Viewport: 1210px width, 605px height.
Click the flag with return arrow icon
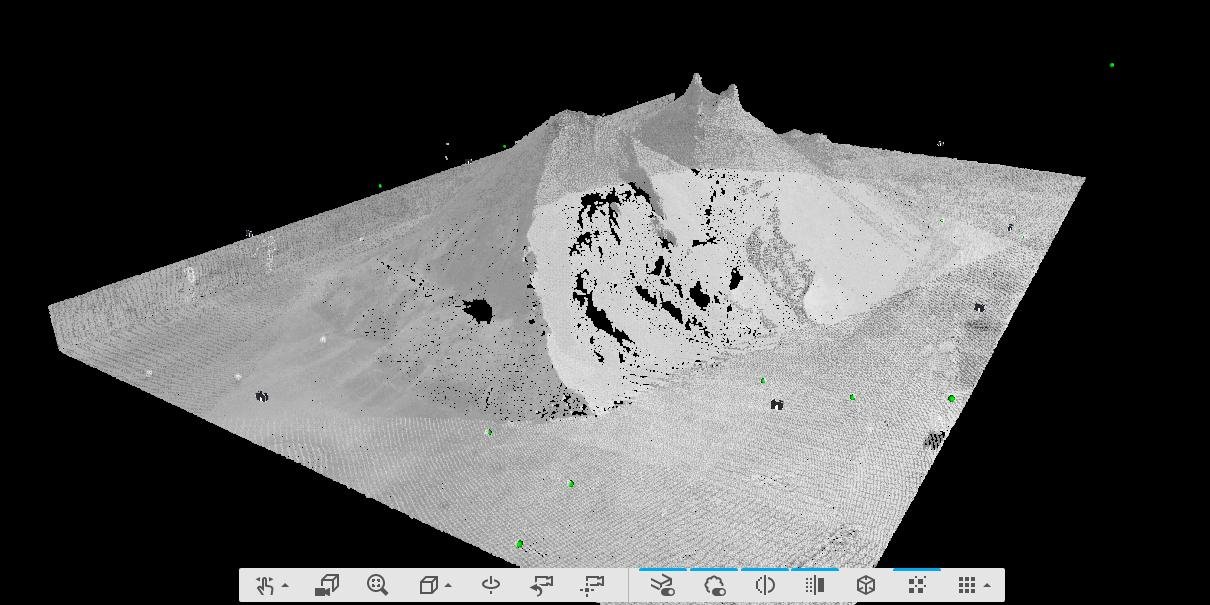(x=541, y=585)
